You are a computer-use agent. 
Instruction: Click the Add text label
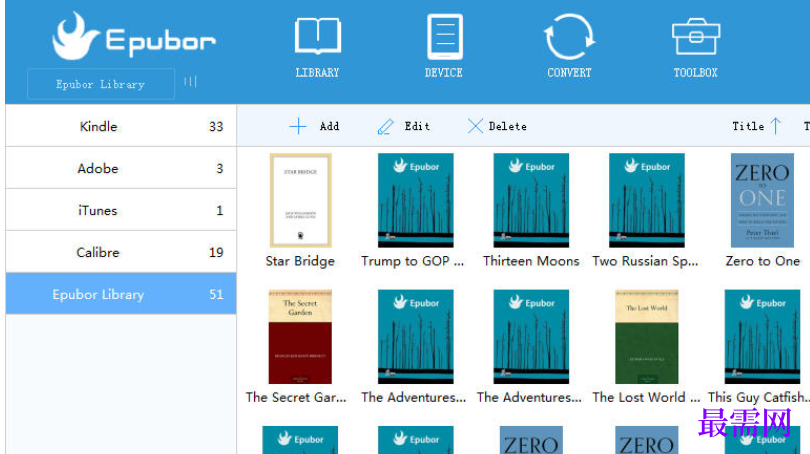[x=330, y=126]
